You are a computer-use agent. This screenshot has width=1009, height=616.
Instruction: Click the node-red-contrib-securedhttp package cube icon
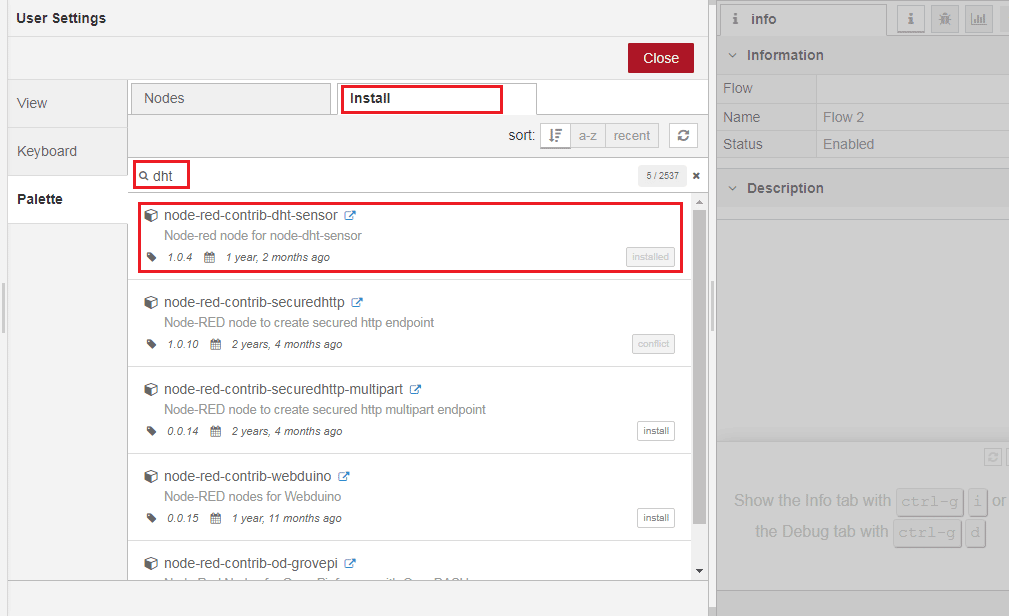pos(151,303)
